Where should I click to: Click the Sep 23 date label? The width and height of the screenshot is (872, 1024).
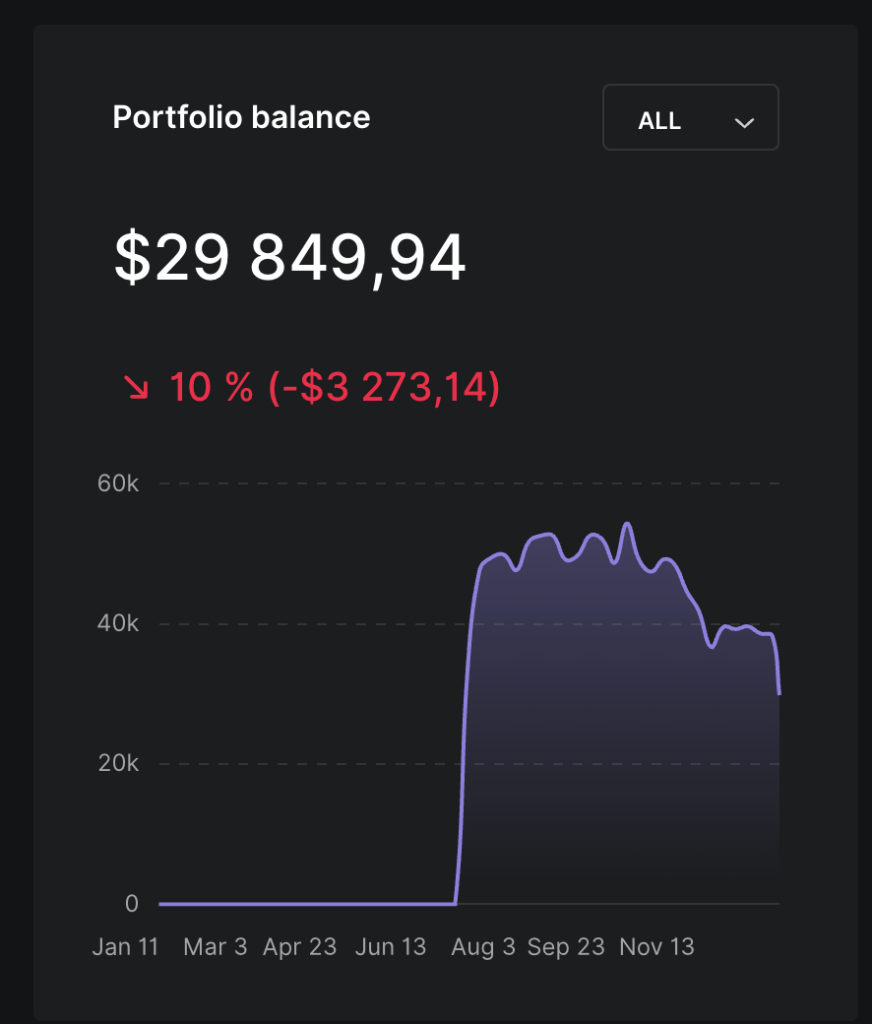point(566,947)
